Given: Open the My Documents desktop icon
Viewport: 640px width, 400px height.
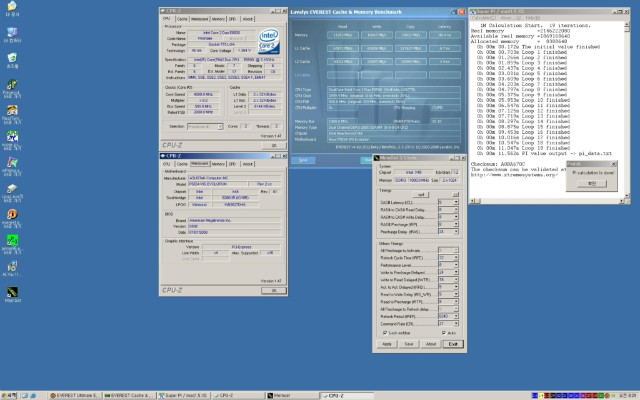Looking at the screenshot, I should click(x=12, y=7).
